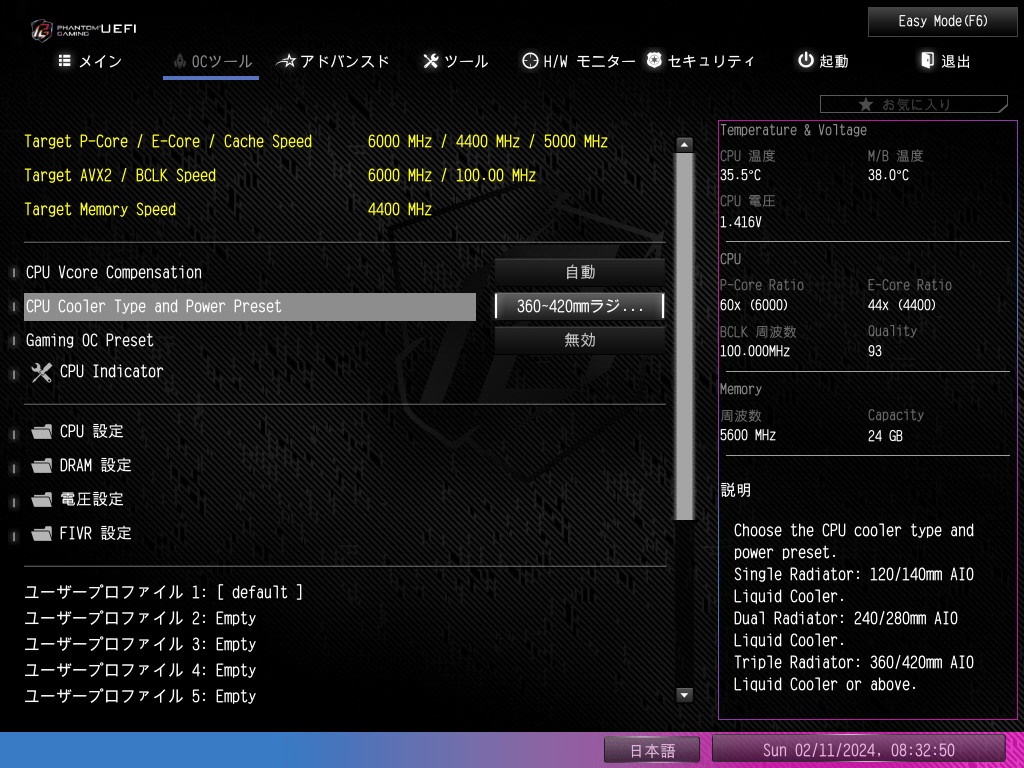This screenshot has height=768, width=1024.
Task: Click the Quality 93 value
Action: click(874, 351)
